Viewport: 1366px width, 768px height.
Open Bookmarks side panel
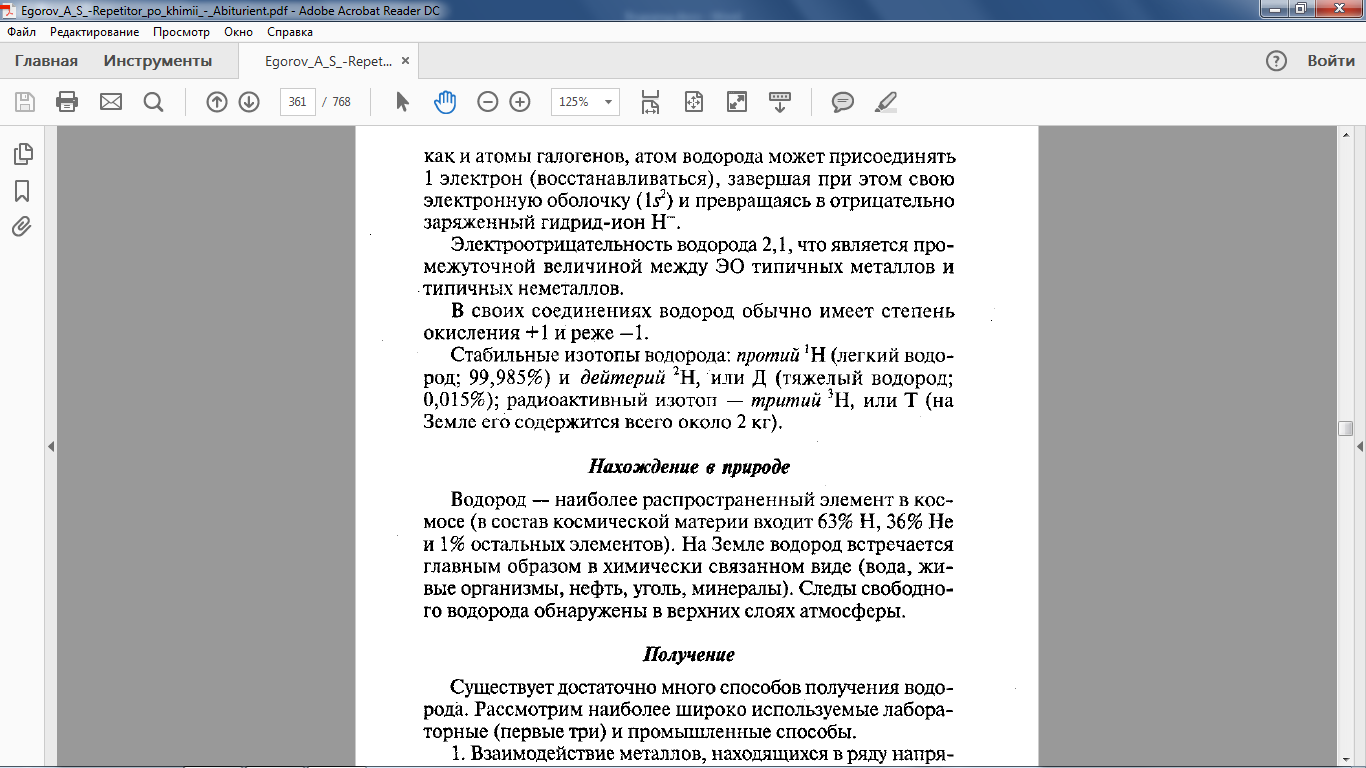[x=22, y=190]
